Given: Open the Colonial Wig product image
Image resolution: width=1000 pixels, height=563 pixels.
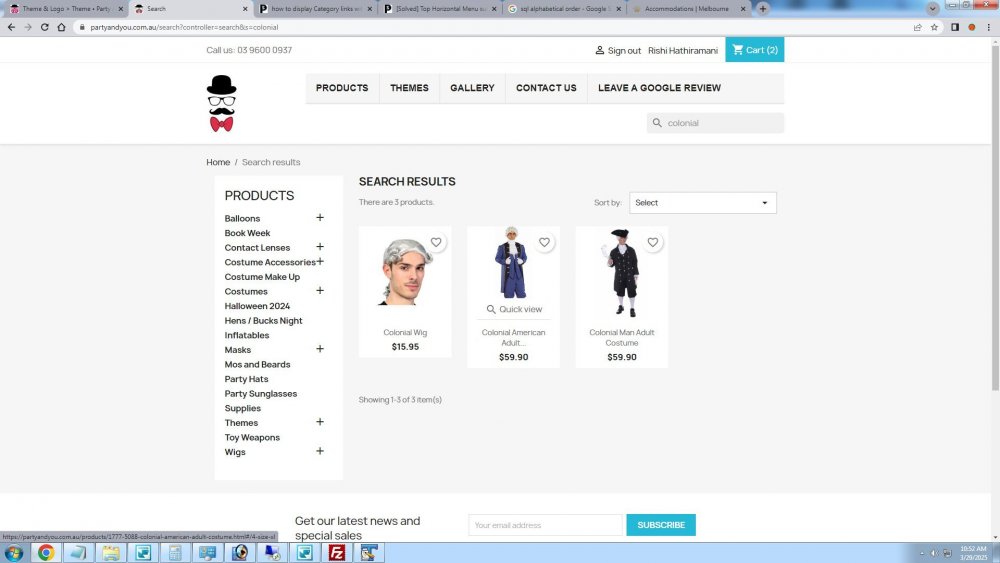Looking at the screenshot, I should click(405, 273).
